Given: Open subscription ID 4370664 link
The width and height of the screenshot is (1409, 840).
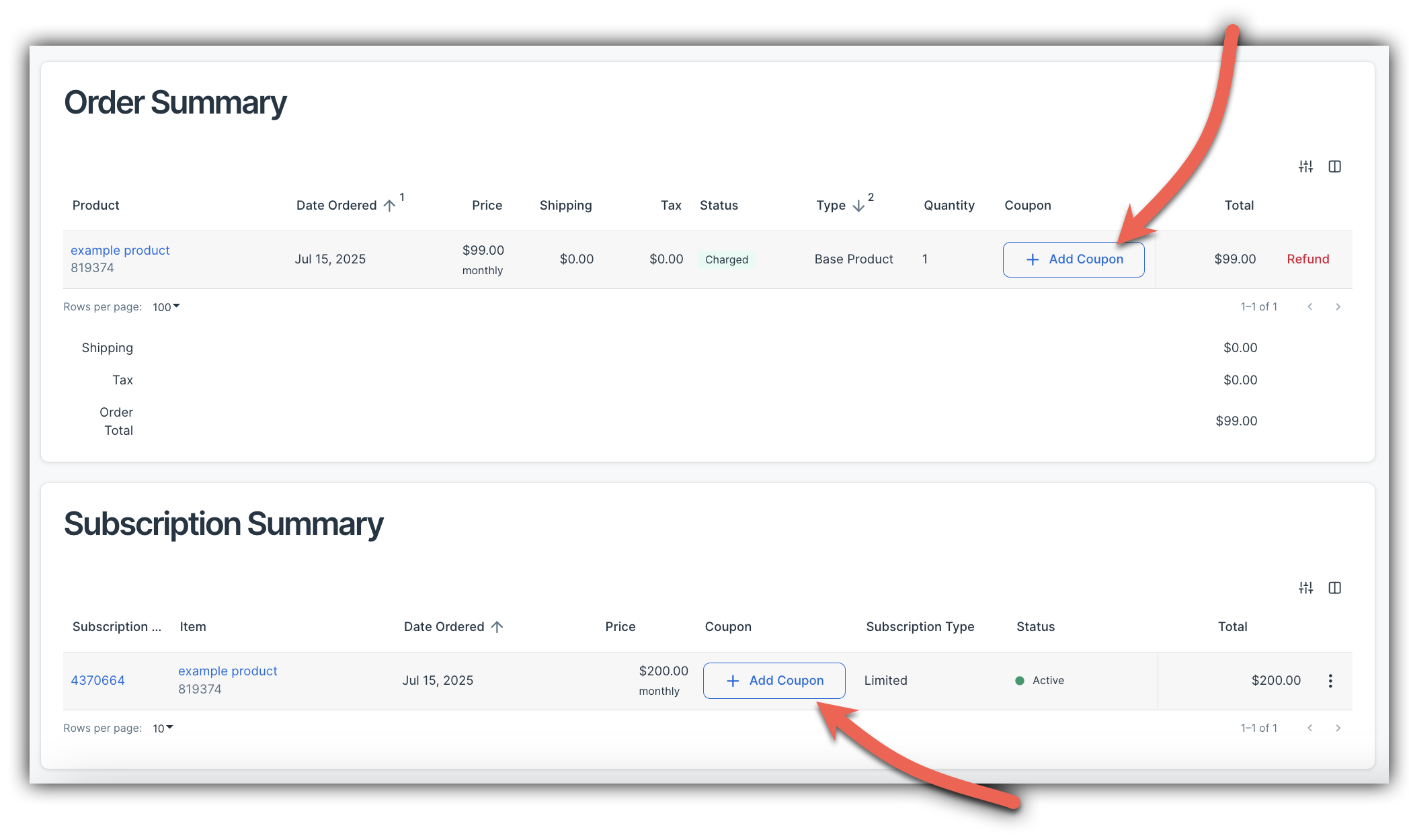Looking at the screenshot, I should tap(98, 681).
